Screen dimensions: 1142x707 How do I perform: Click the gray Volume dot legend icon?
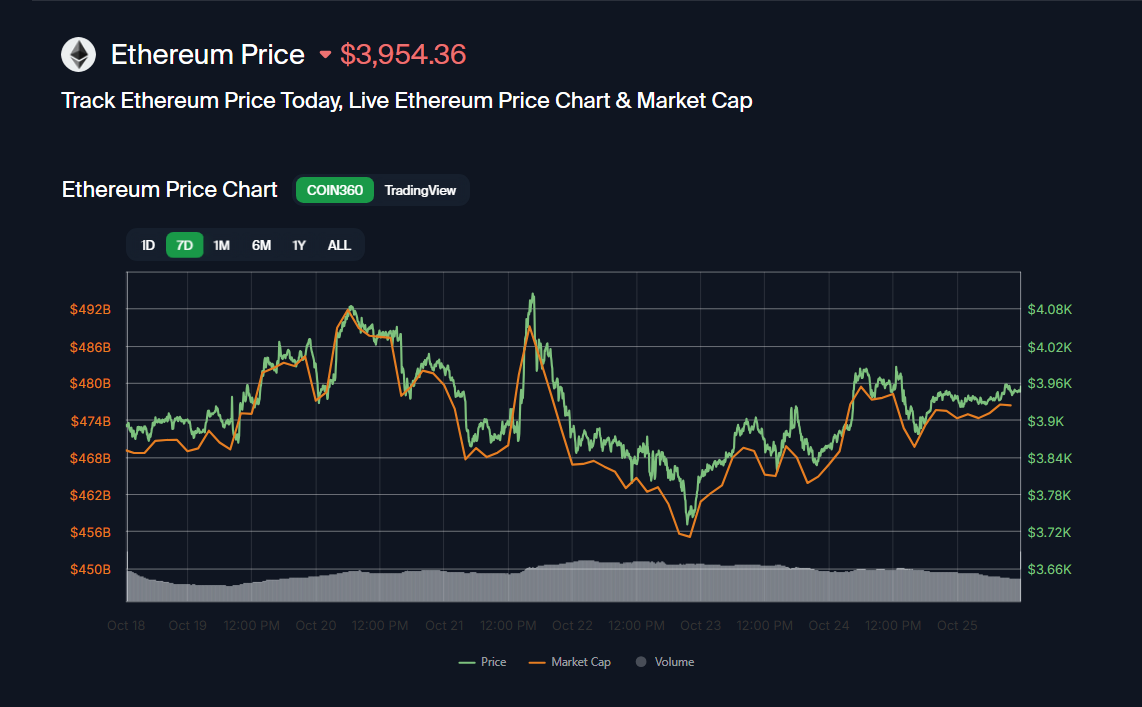click(639, 661)
